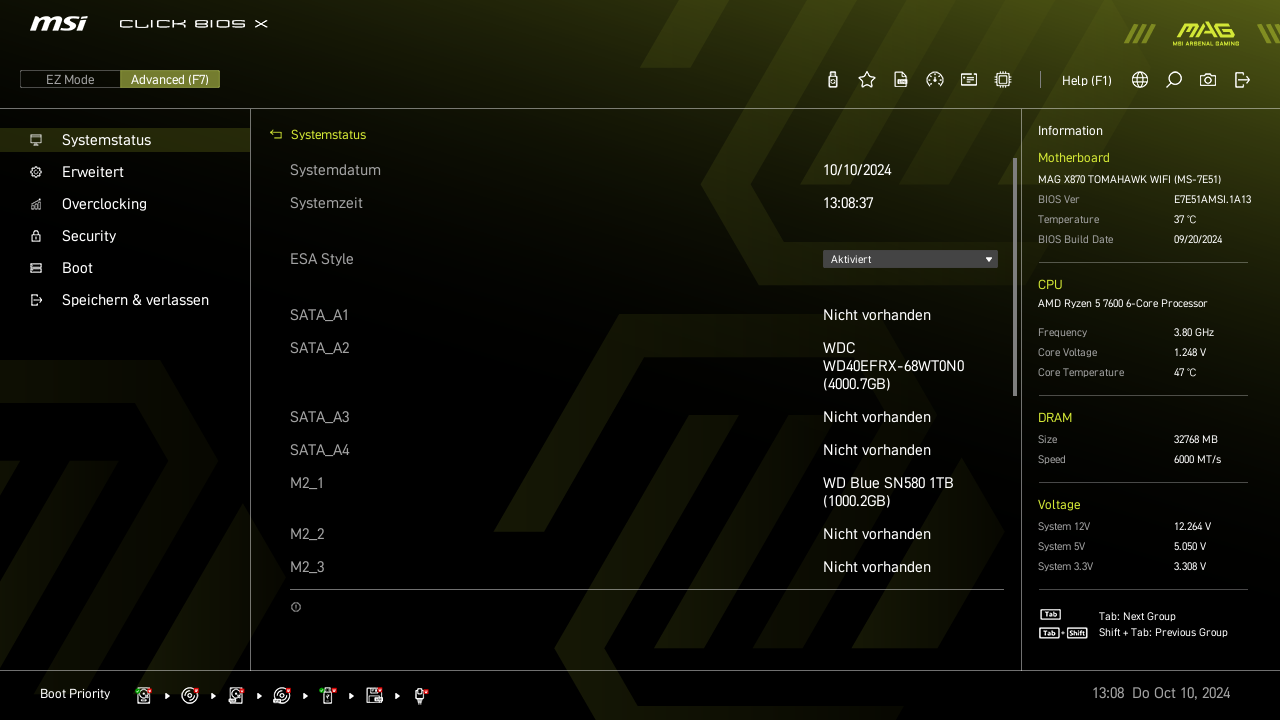
Task: Click the exit icon in top bar
Action: pos(1242,80)
